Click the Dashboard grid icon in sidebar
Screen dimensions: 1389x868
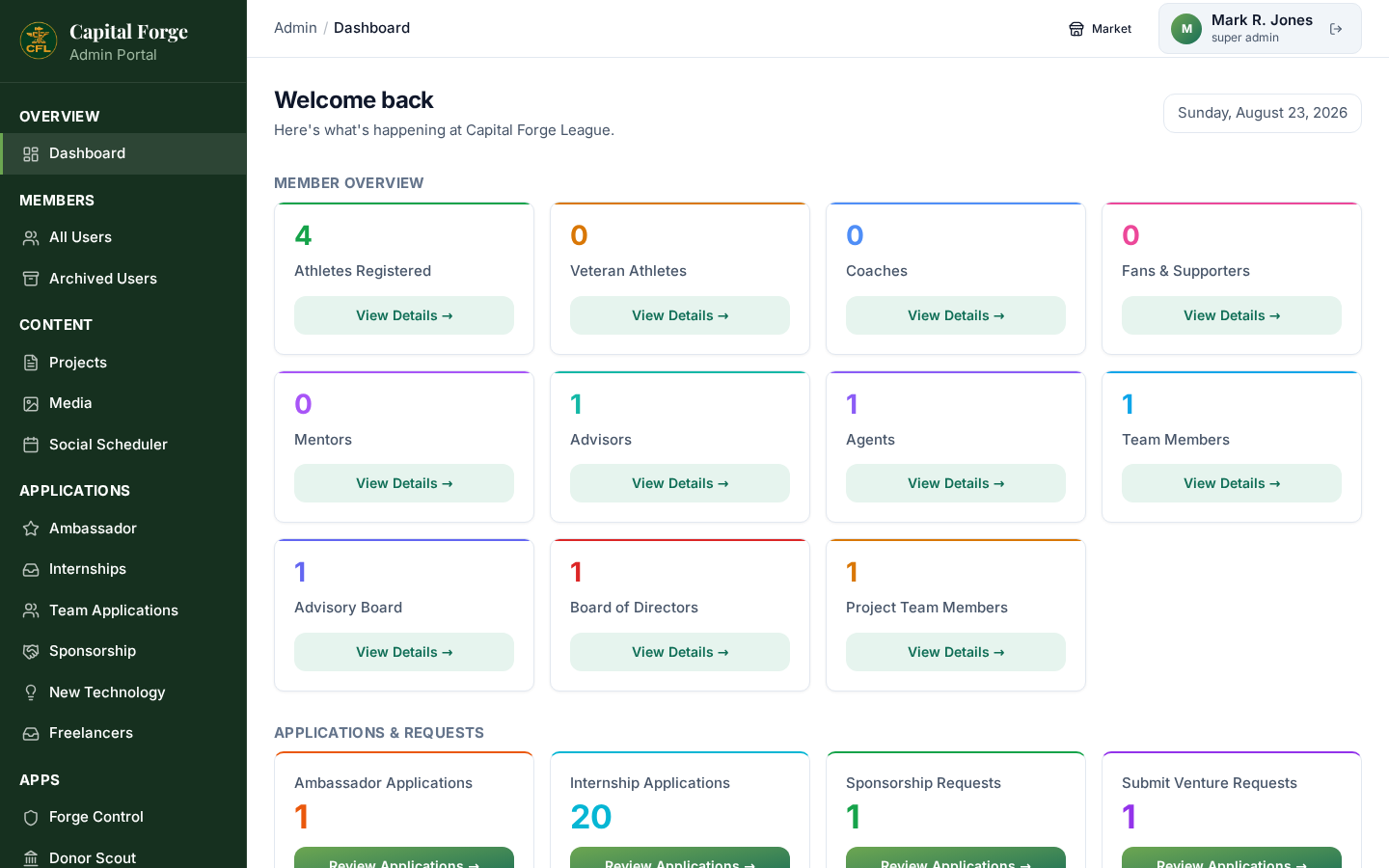pos(31,154)
